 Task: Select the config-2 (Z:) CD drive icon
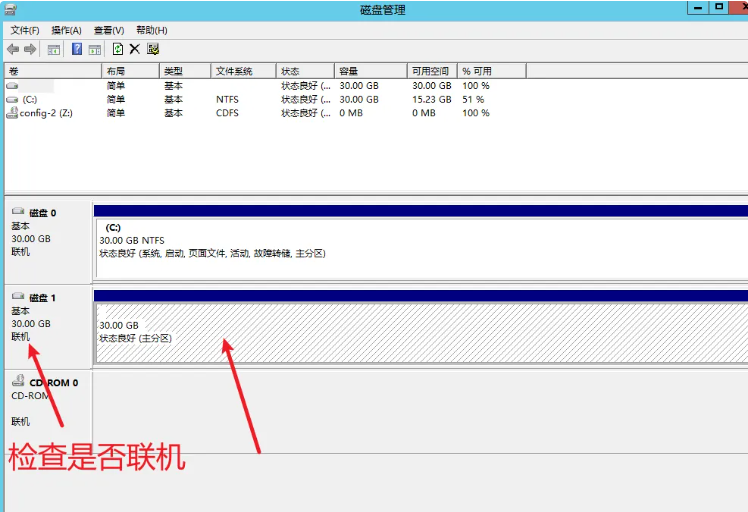tap(12, 113)
